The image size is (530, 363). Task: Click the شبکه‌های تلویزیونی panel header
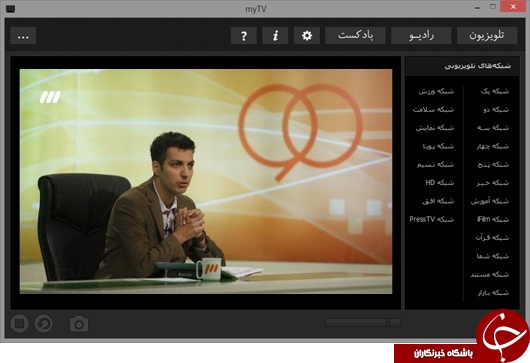coord(462,66)
